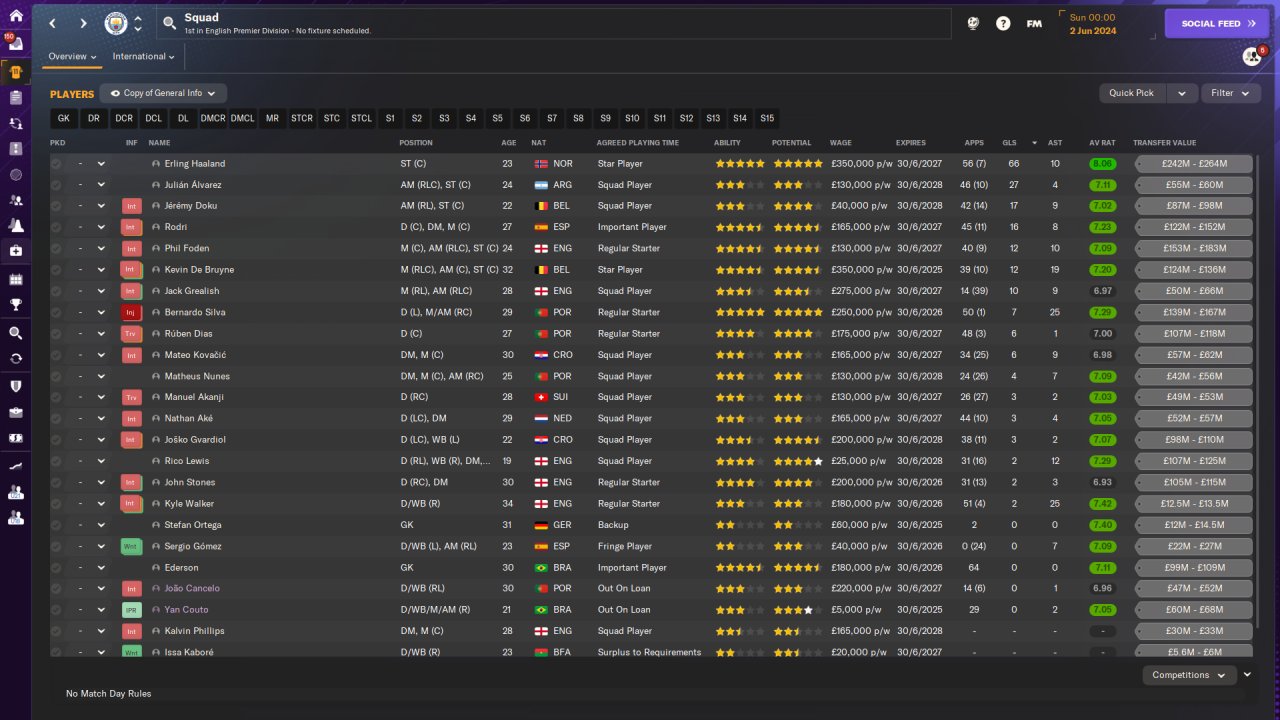Select the GK position slot

(x=64, y=118)
